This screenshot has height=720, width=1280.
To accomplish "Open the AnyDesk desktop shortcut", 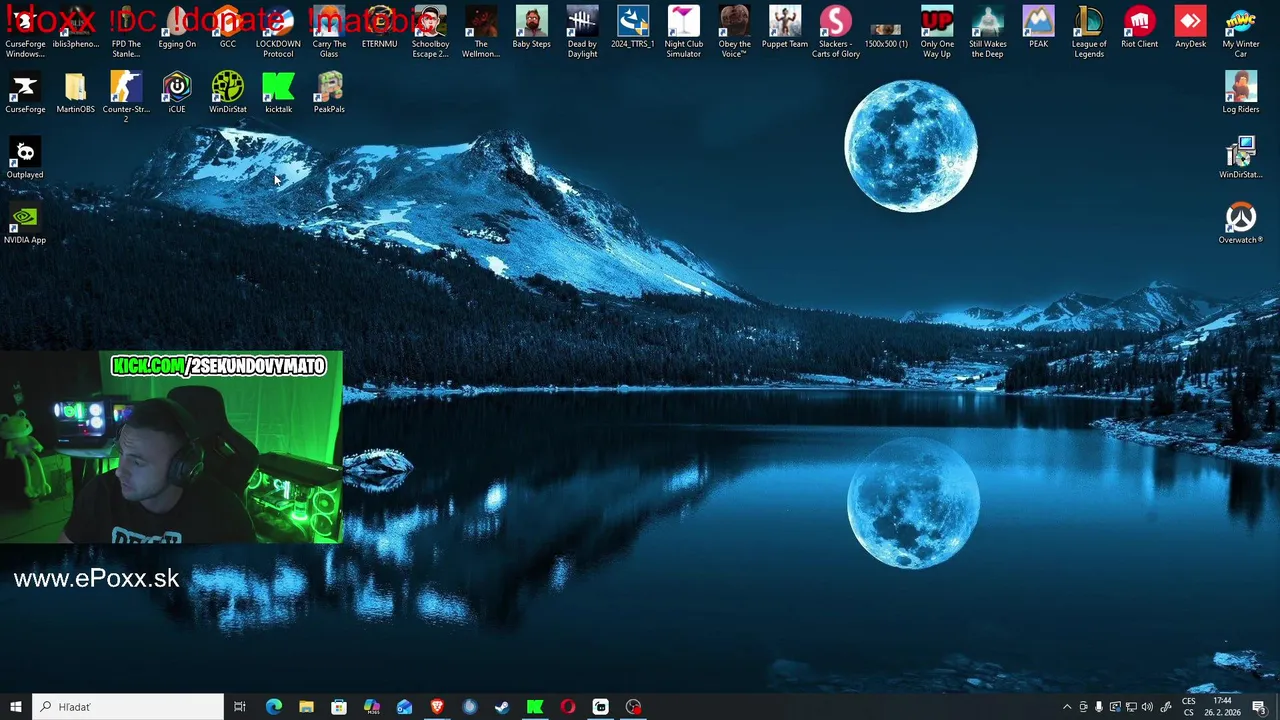I will 1190,27.
